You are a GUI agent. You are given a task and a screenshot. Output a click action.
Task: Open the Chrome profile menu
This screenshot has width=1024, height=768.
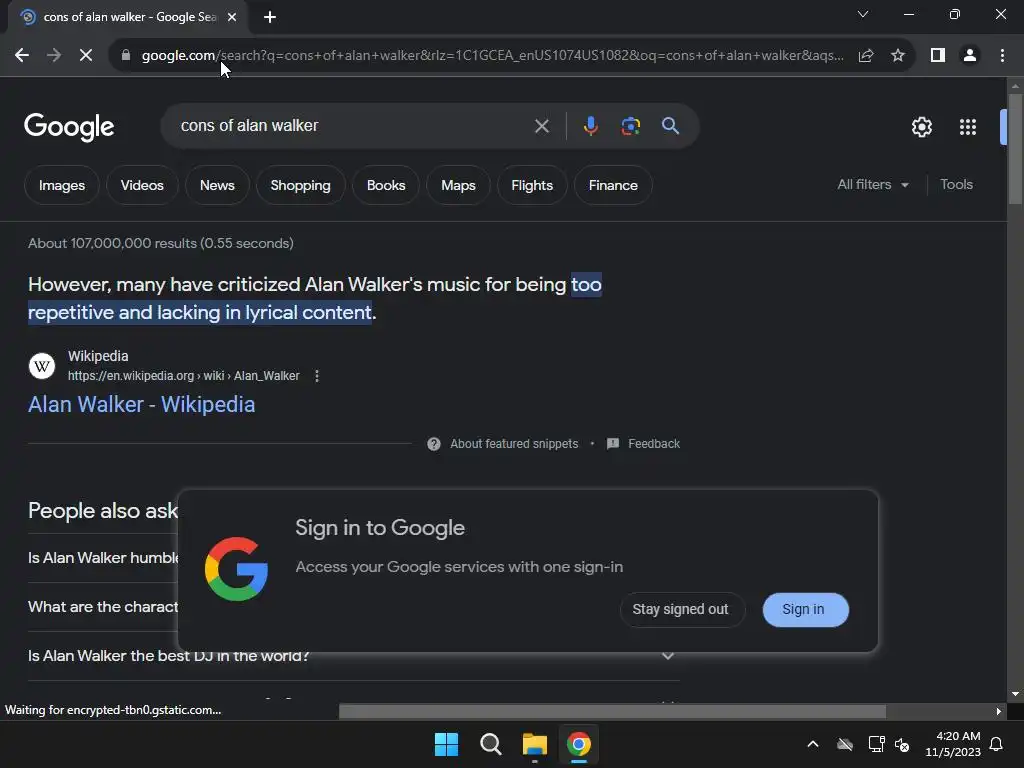(970, 56)
